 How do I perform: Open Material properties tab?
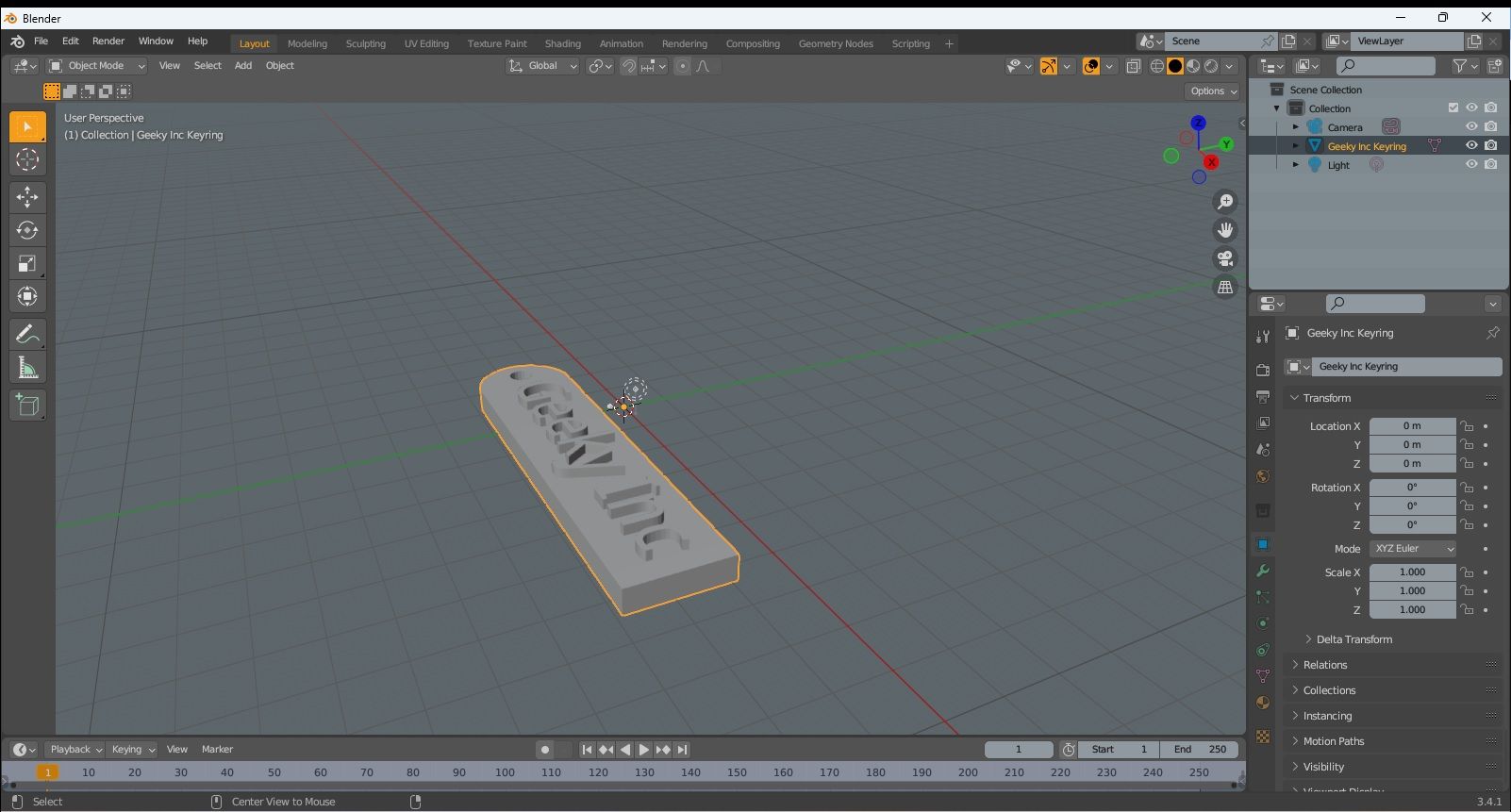tap(1263, 703)
